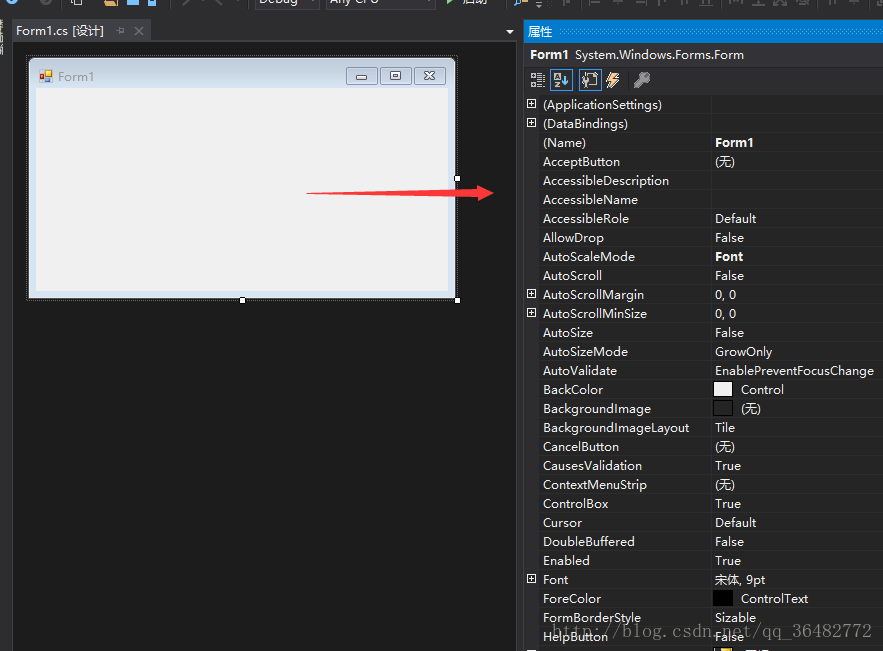The image size is (883, 651).
Task: Click AutoSize value False
Action: point(729,333)
